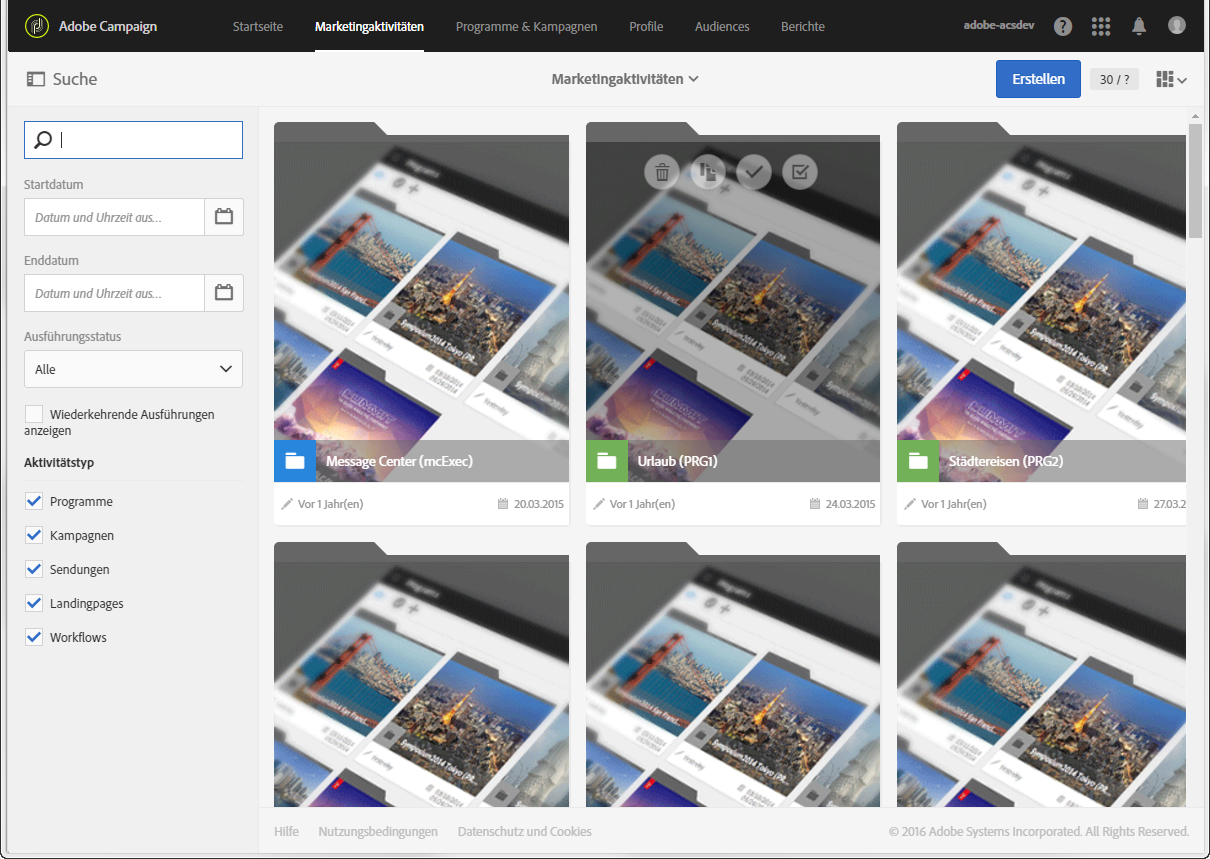Toggle Wiederkehrende Ausführungen anzeigen checkbox

tap(34, 414)
